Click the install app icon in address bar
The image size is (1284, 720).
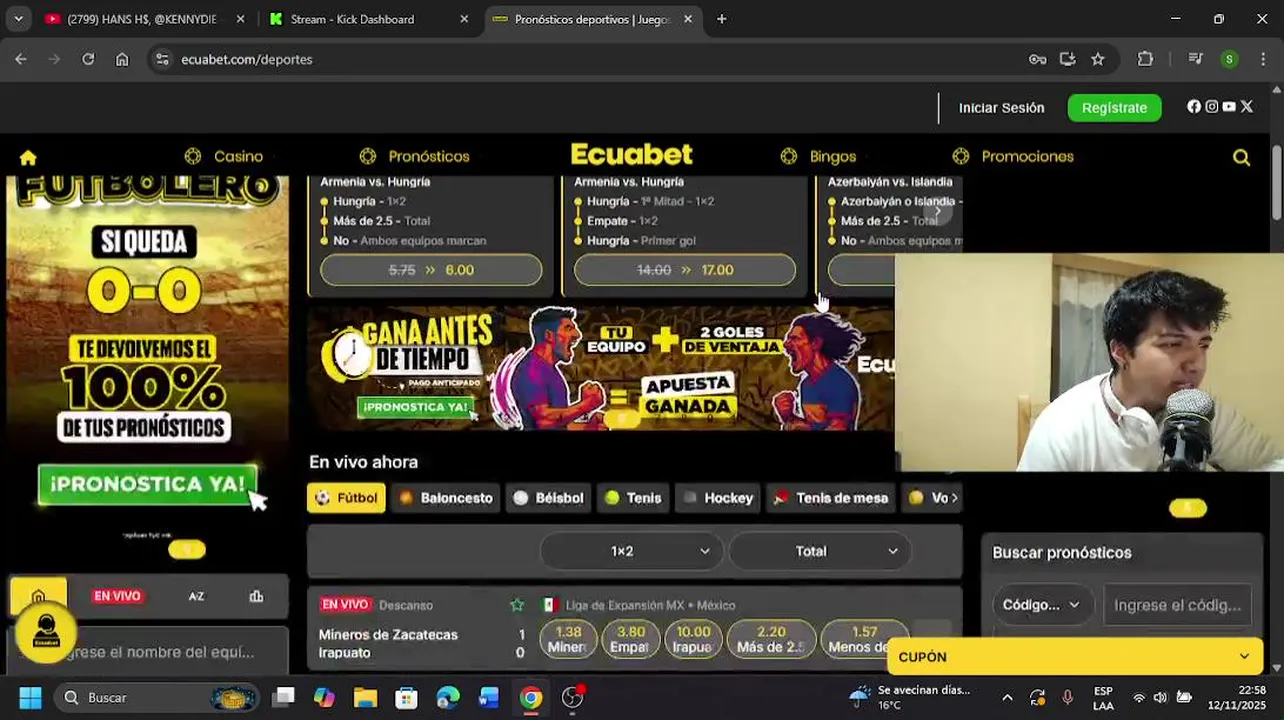[x=1068, y=59]
